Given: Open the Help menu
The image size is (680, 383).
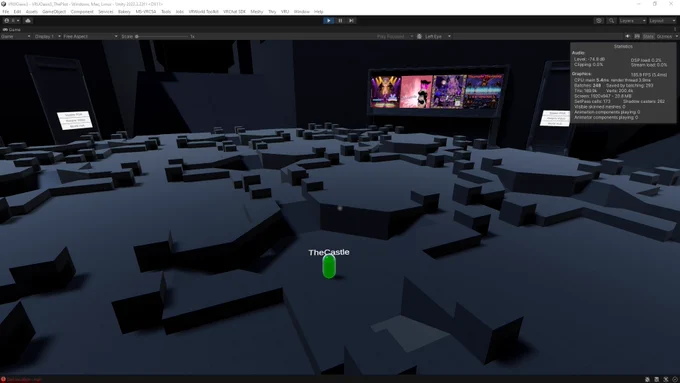Looking at the screenshot, I should (319, 12).
